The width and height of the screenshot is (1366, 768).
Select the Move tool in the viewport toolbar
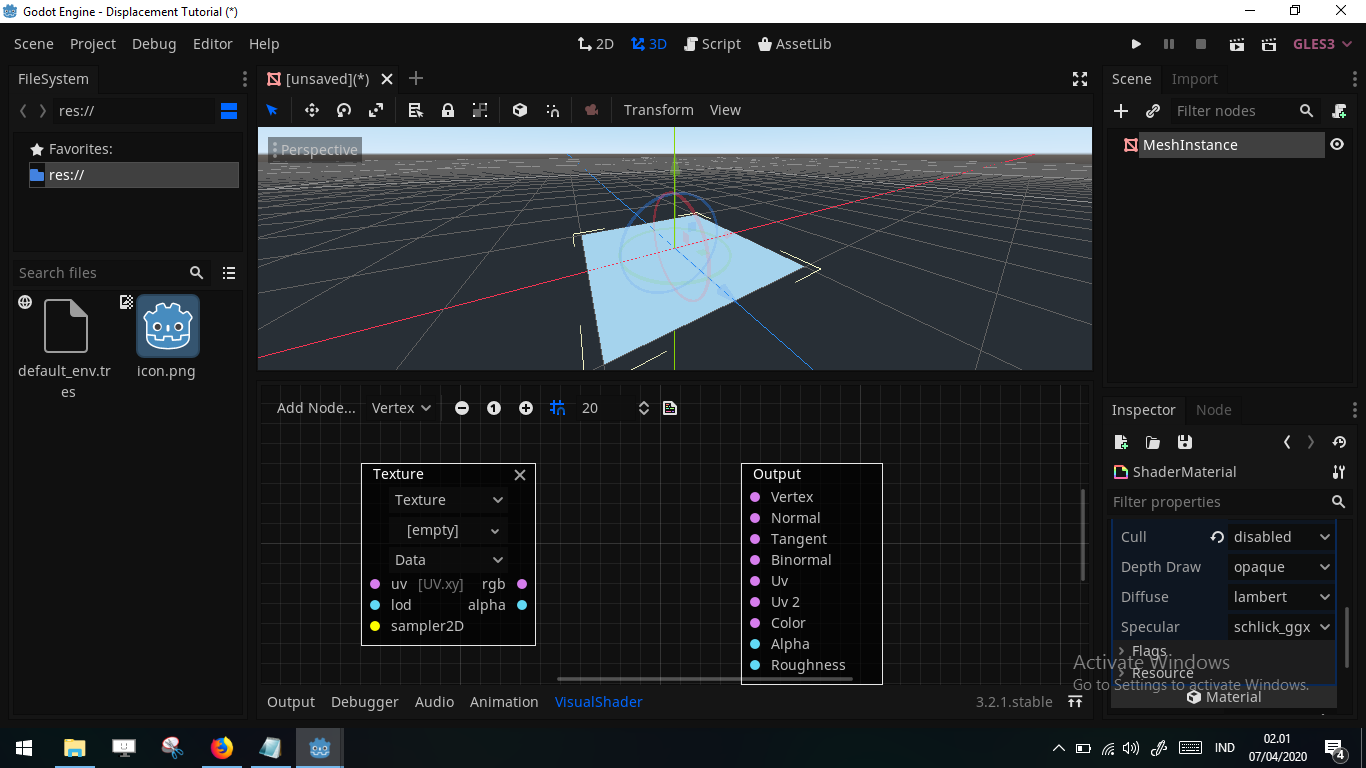(311, 110)
